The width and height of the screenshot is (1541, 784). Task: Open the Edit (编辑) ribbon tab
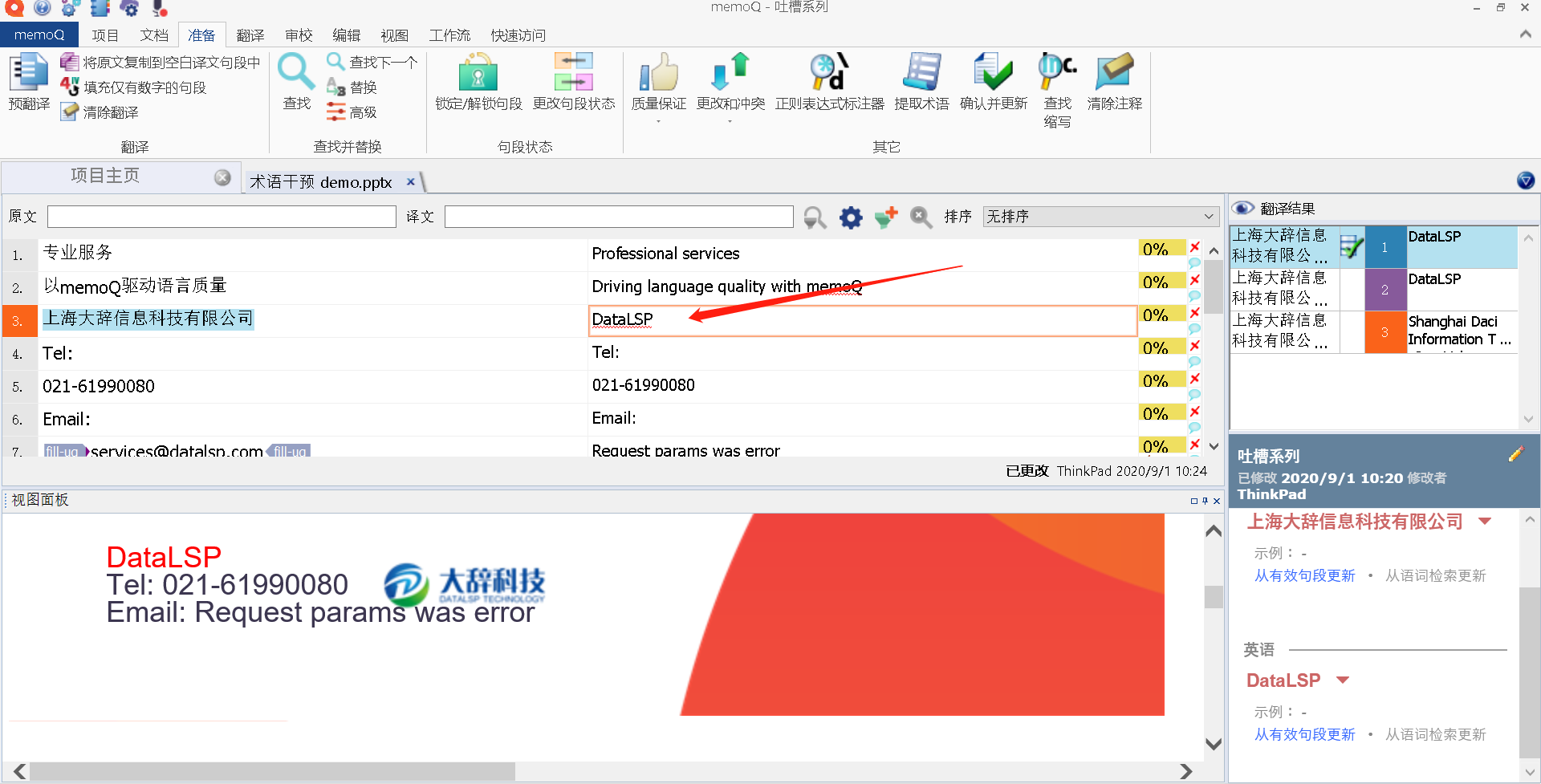coord(346,35)
